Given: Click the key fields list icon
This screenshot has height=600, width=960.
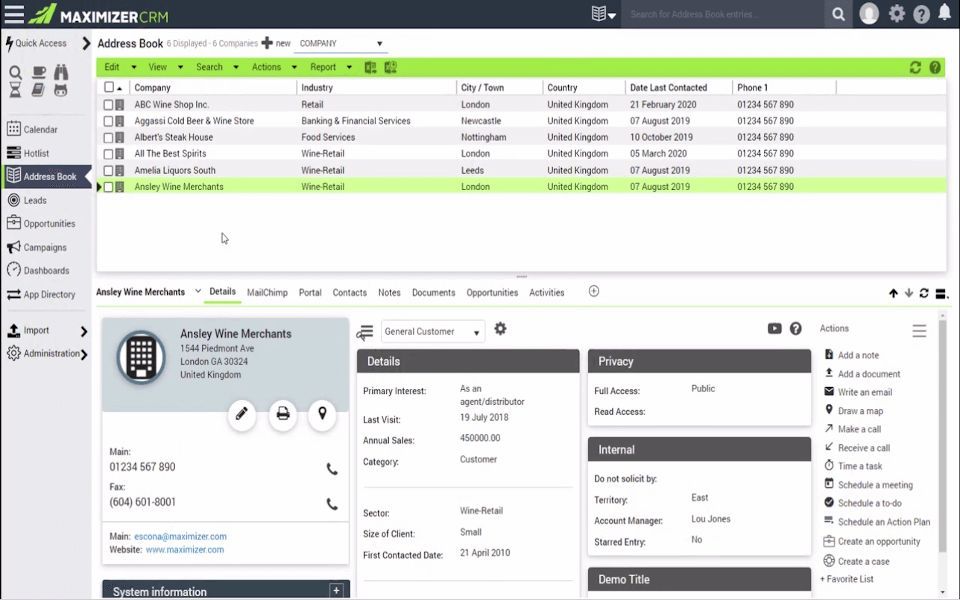Looking at the screenshot, I should 365,332.
